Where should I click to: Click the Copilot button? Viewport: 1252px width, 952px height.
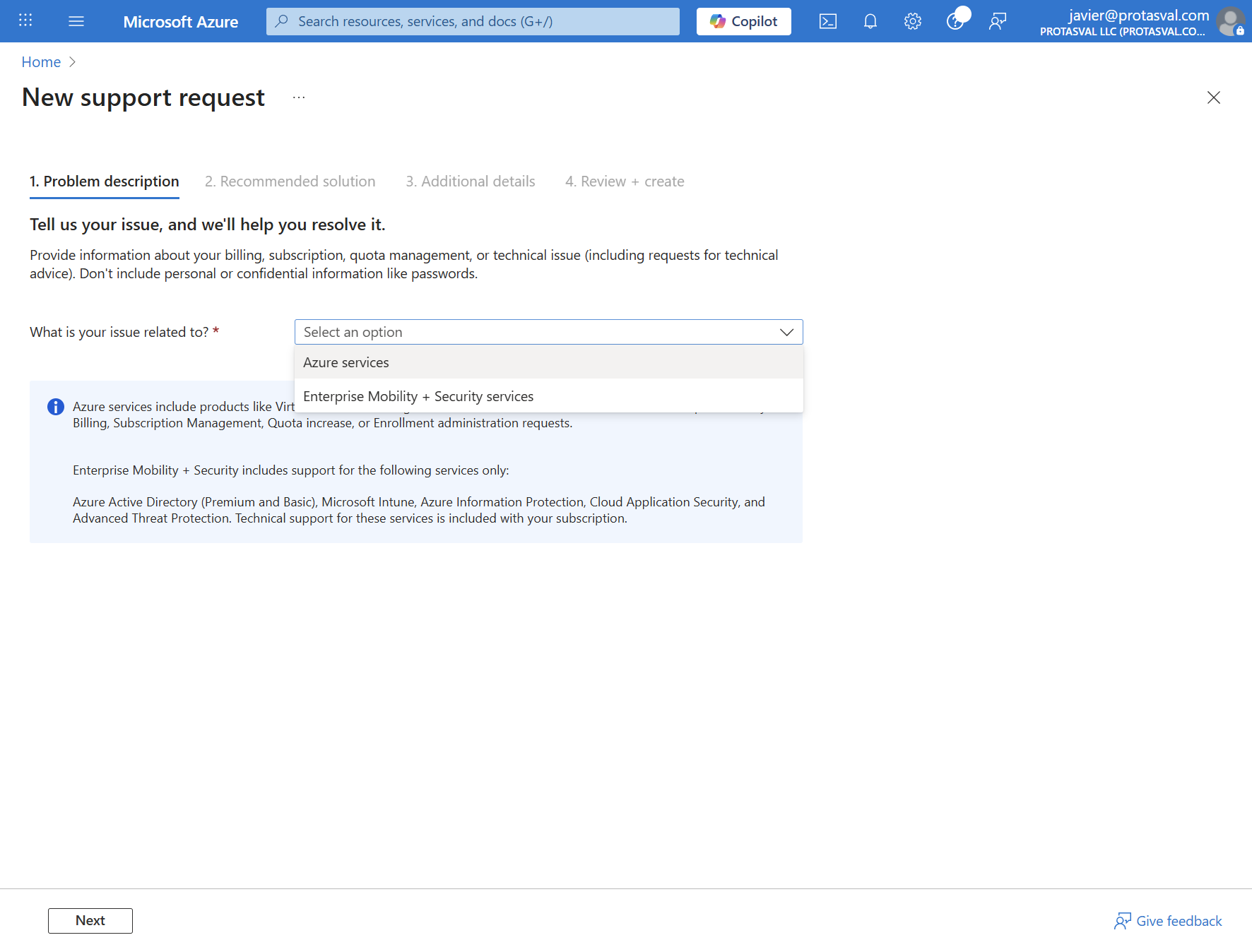pos(744,21)
